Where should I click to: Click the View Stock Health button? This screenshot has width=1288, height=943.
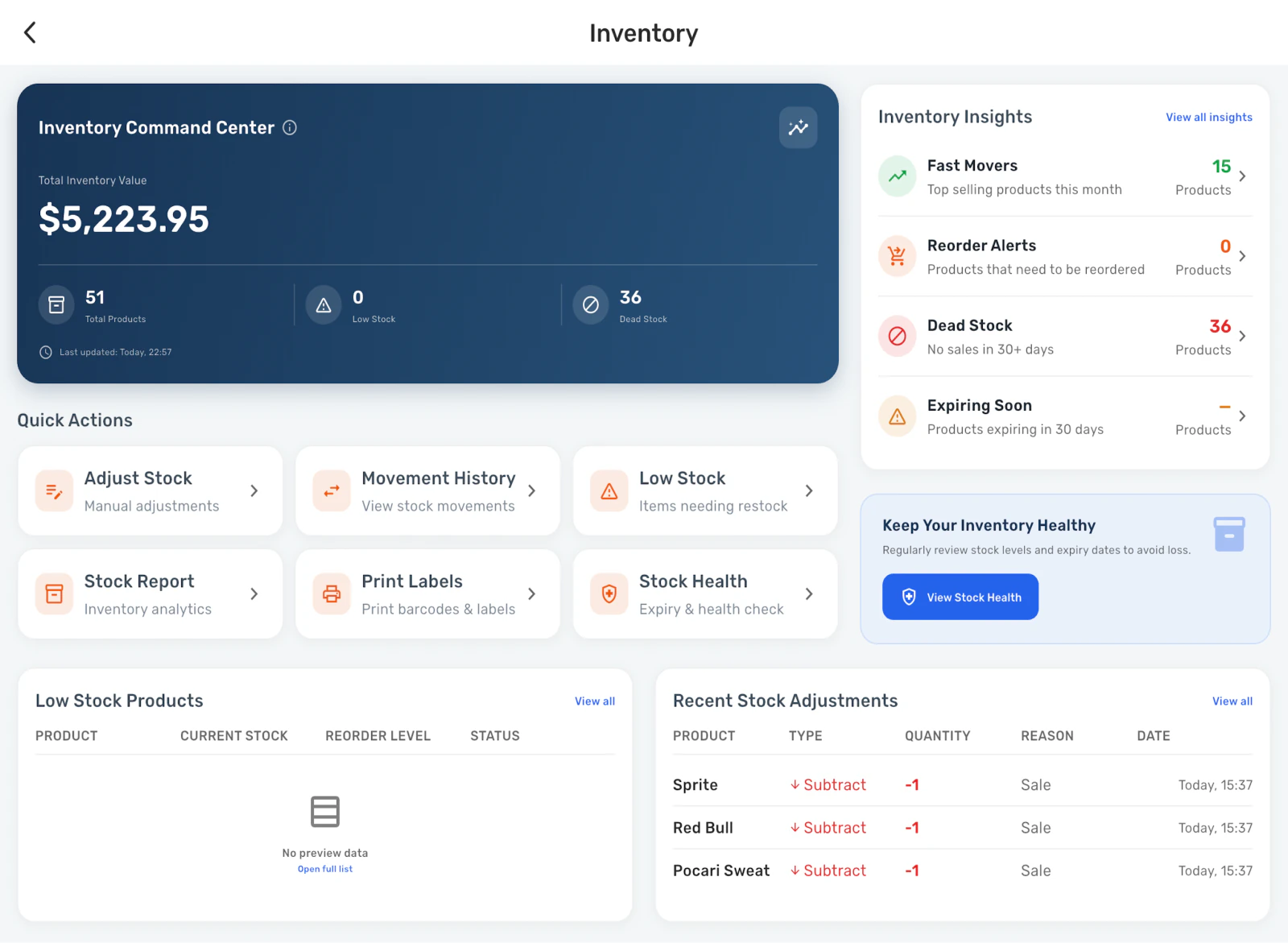[x=960, y=597]
